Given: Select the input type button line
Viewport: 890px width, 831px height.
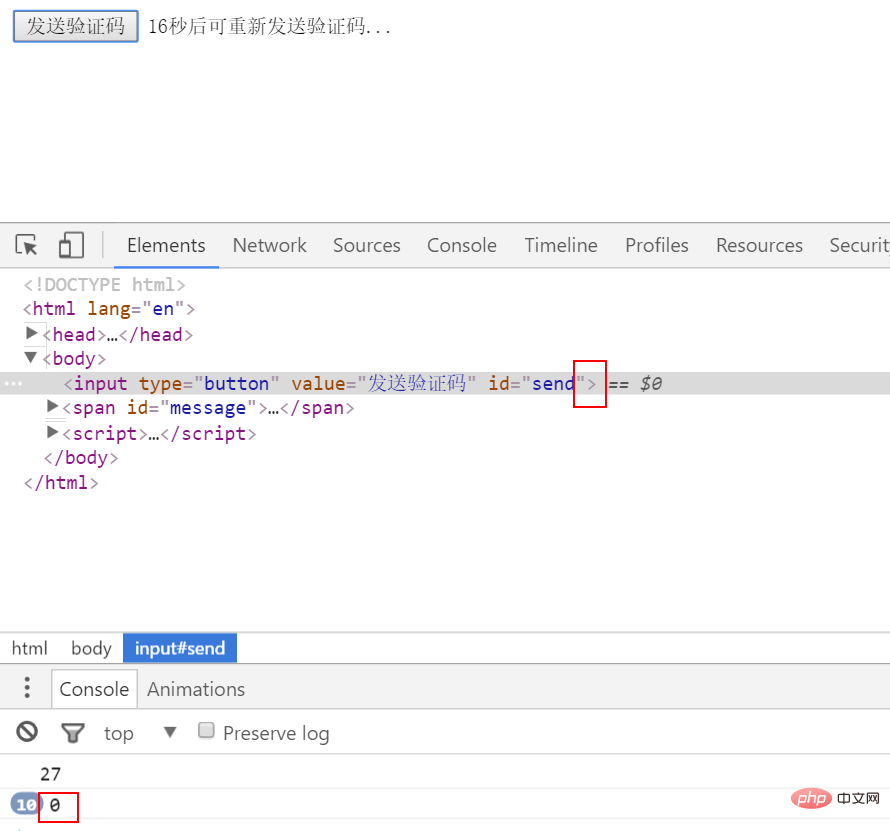Looking at the screenshot, I should (x=445, y=384).
